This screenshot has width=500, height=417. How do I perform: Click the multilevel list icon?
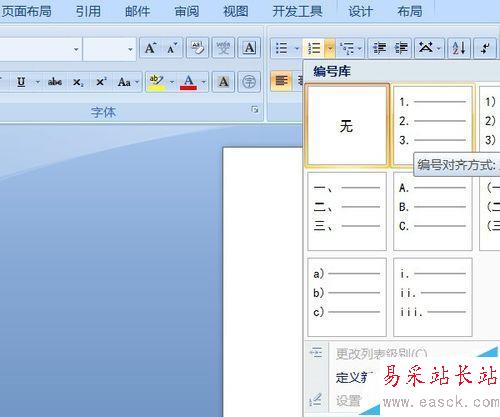[x=348, y=49]
